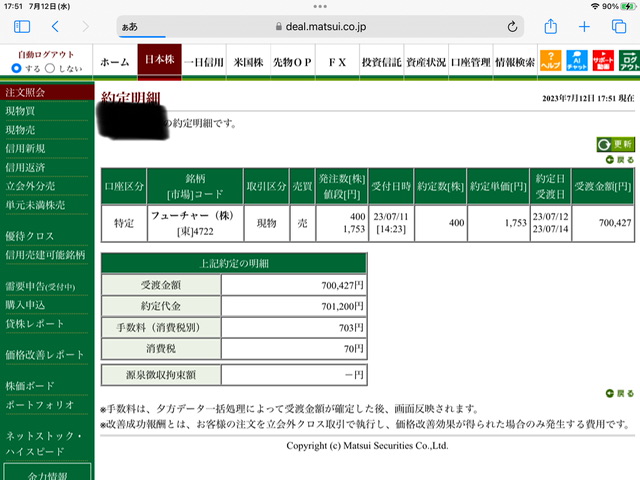The width and height of the screenshot is (640, 480).
Task: Open ポートフォリオ in the sidebar
Action: [40, 404]
